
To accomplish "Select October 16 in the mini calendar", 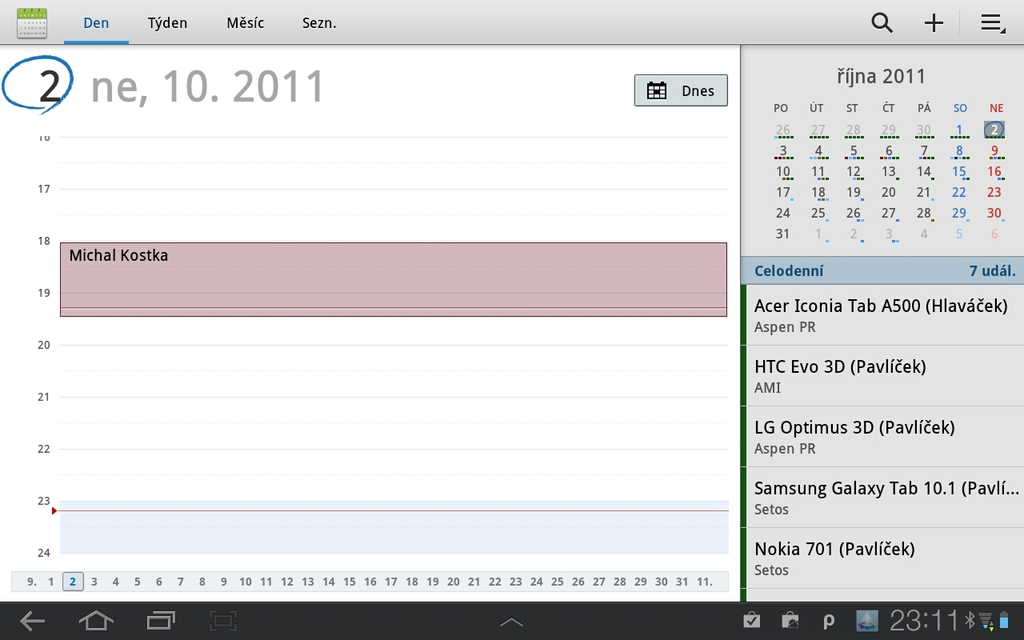I will [994, 171].
